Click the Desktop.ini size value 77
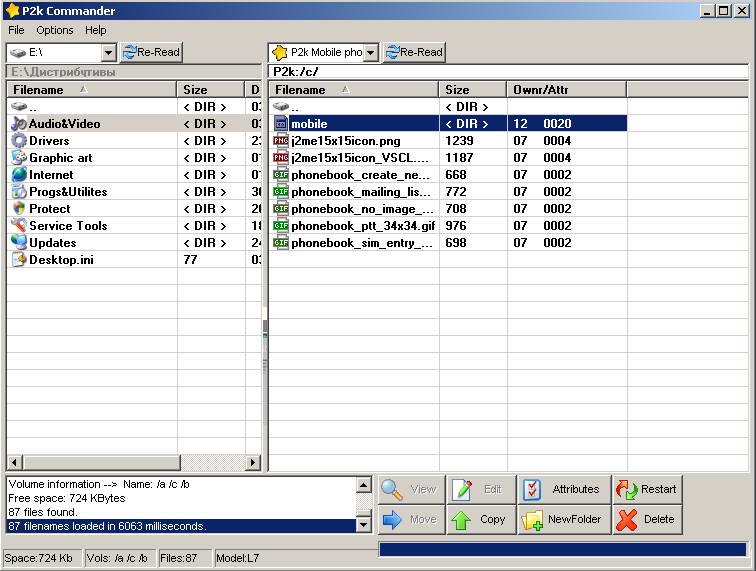This screenshot has height=571, width=756. tap(190, 260)
